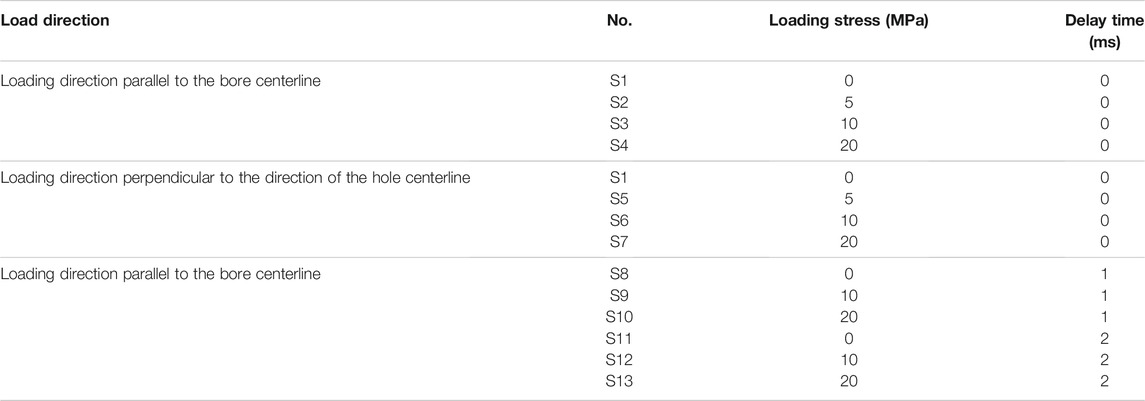
Task: Click sample number S4
Action: click(x=619, y=145)
